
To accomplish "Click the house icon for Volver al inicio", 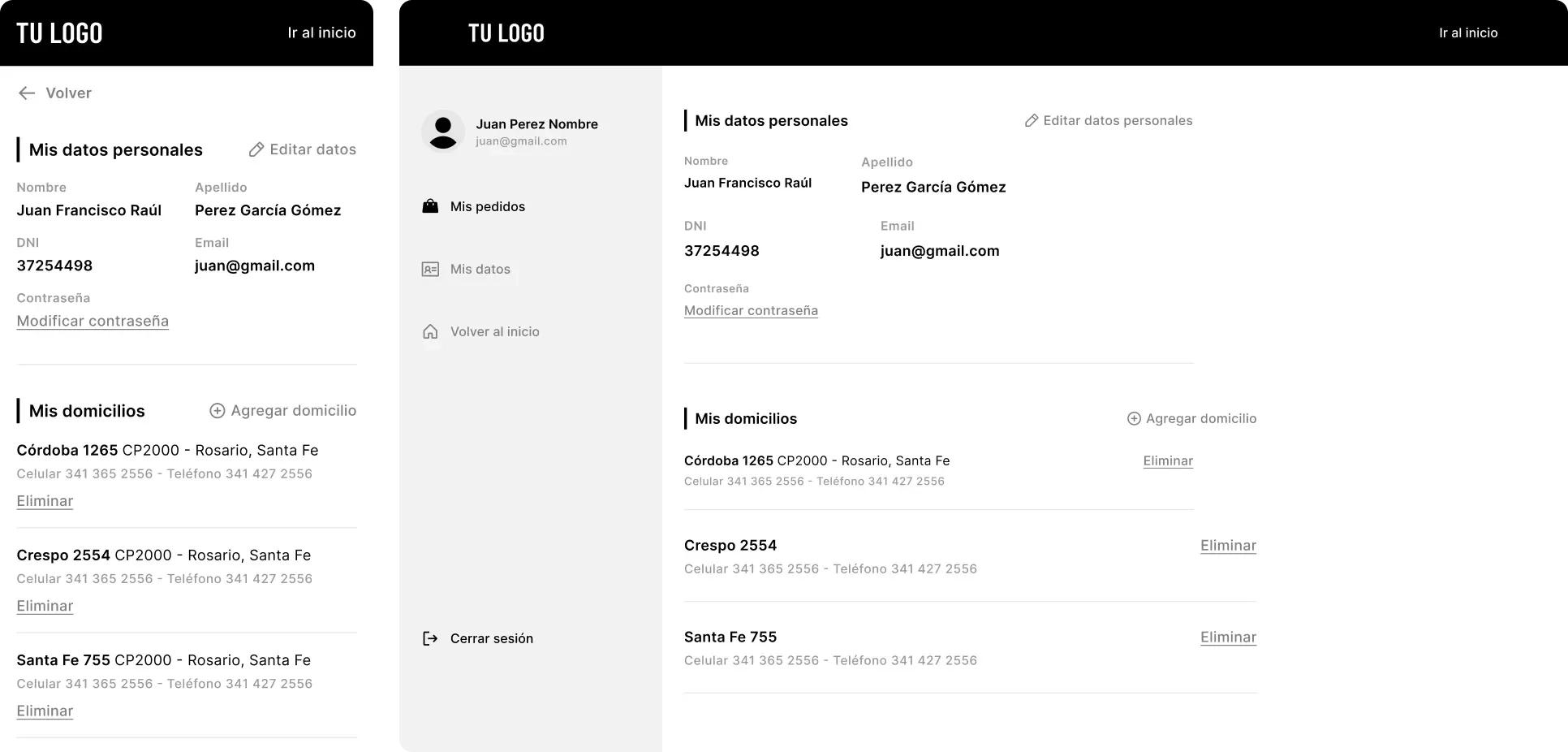I will coord(430,331).
